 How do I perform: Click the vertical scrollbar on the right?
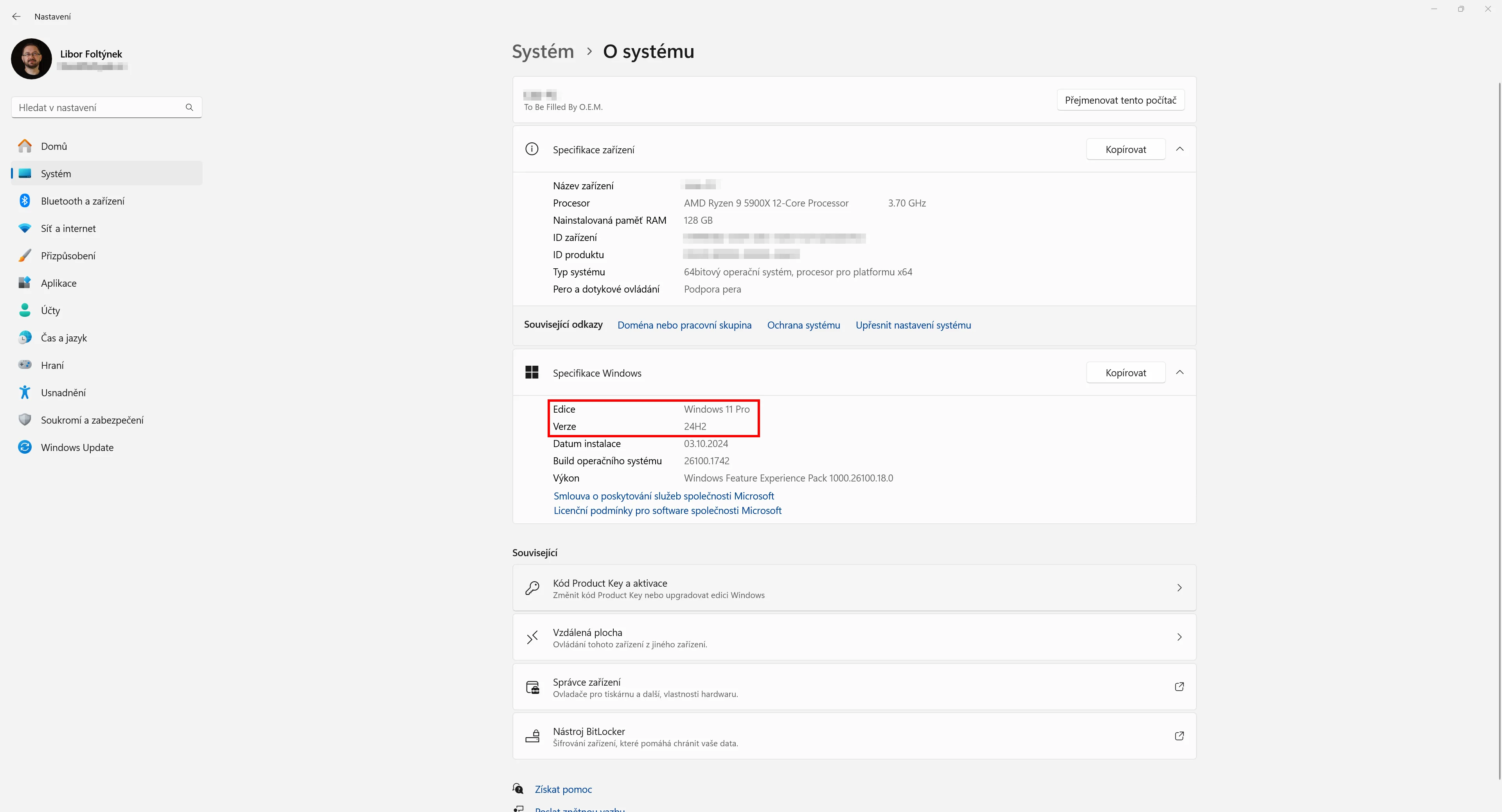click(1499, 431)
